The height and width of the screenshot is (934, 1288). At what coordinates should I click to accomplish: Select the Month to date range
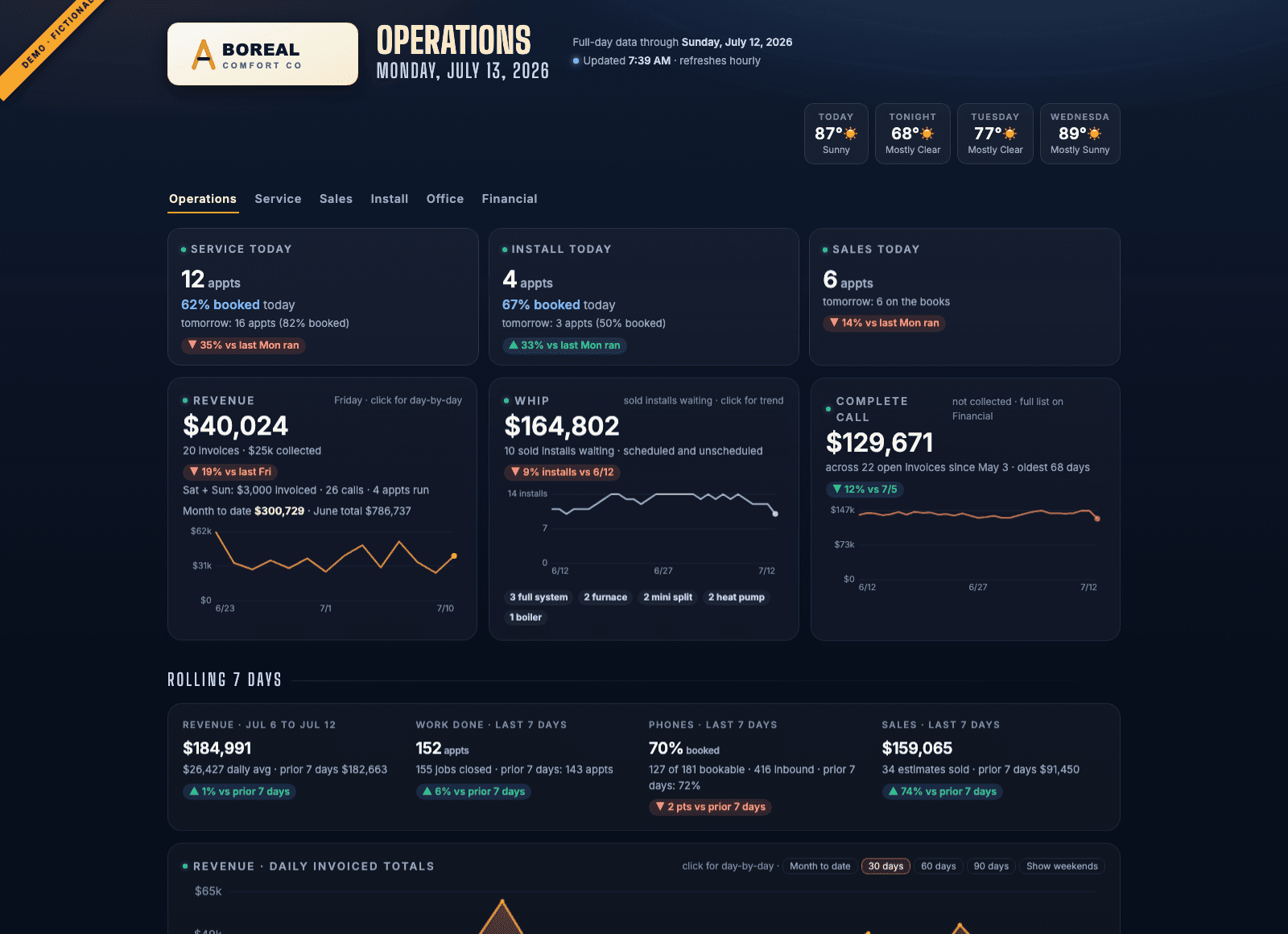(x=819, y=866)
